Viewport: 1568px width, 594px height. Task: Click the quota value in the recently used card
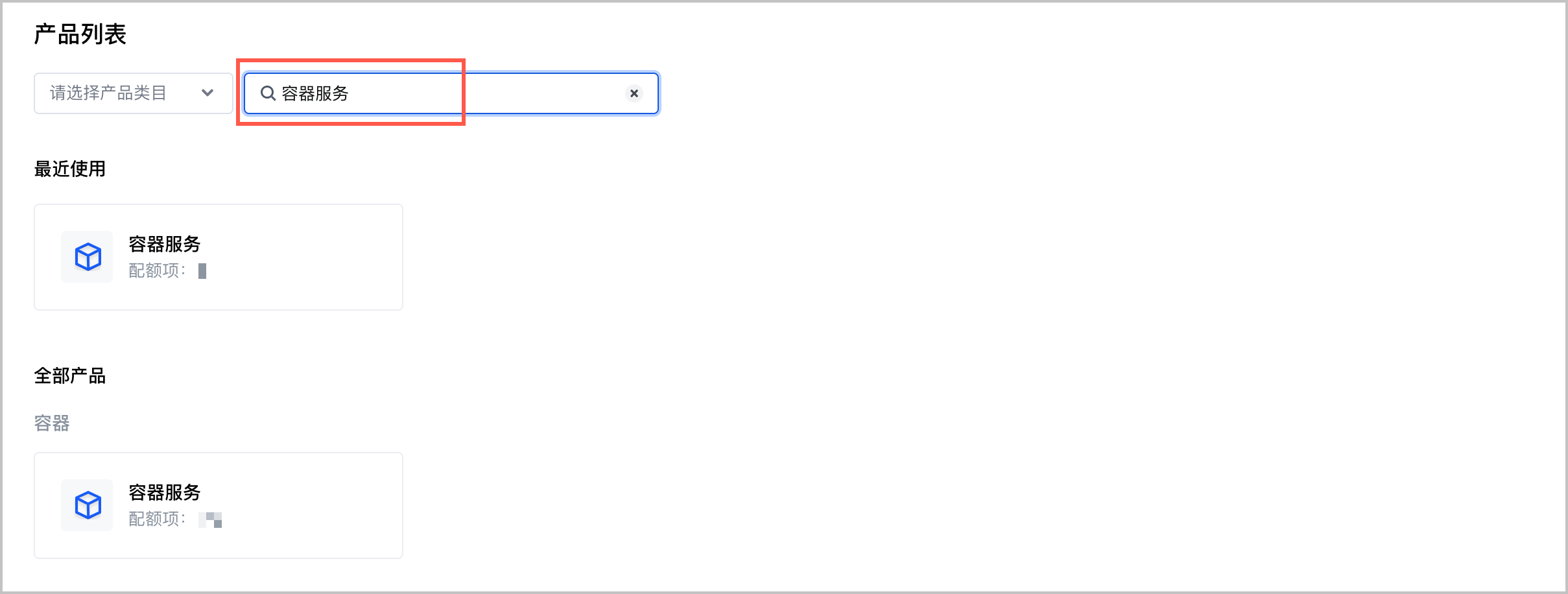[202, 271]
